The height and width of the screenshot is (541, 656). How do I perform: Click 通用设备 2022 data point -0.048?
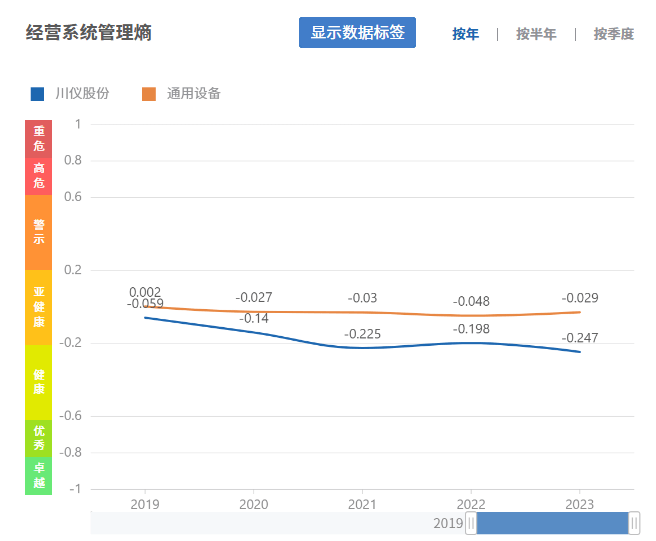coord(469,316)
